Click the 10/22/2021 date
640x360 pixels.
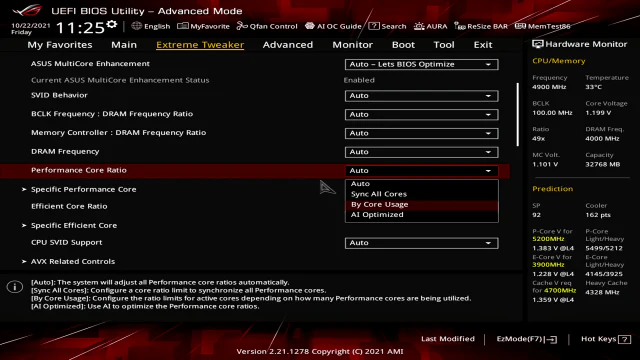31,25
